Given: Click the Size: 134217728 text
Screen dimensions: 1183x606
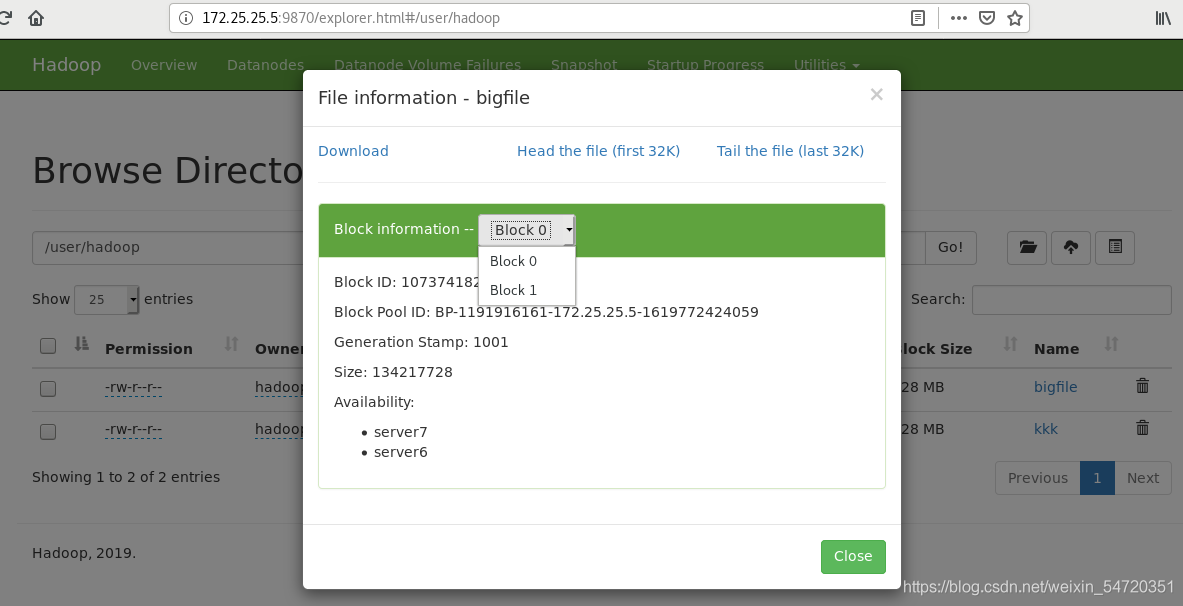Looking at the screenshot, I should tap(393, 372).
